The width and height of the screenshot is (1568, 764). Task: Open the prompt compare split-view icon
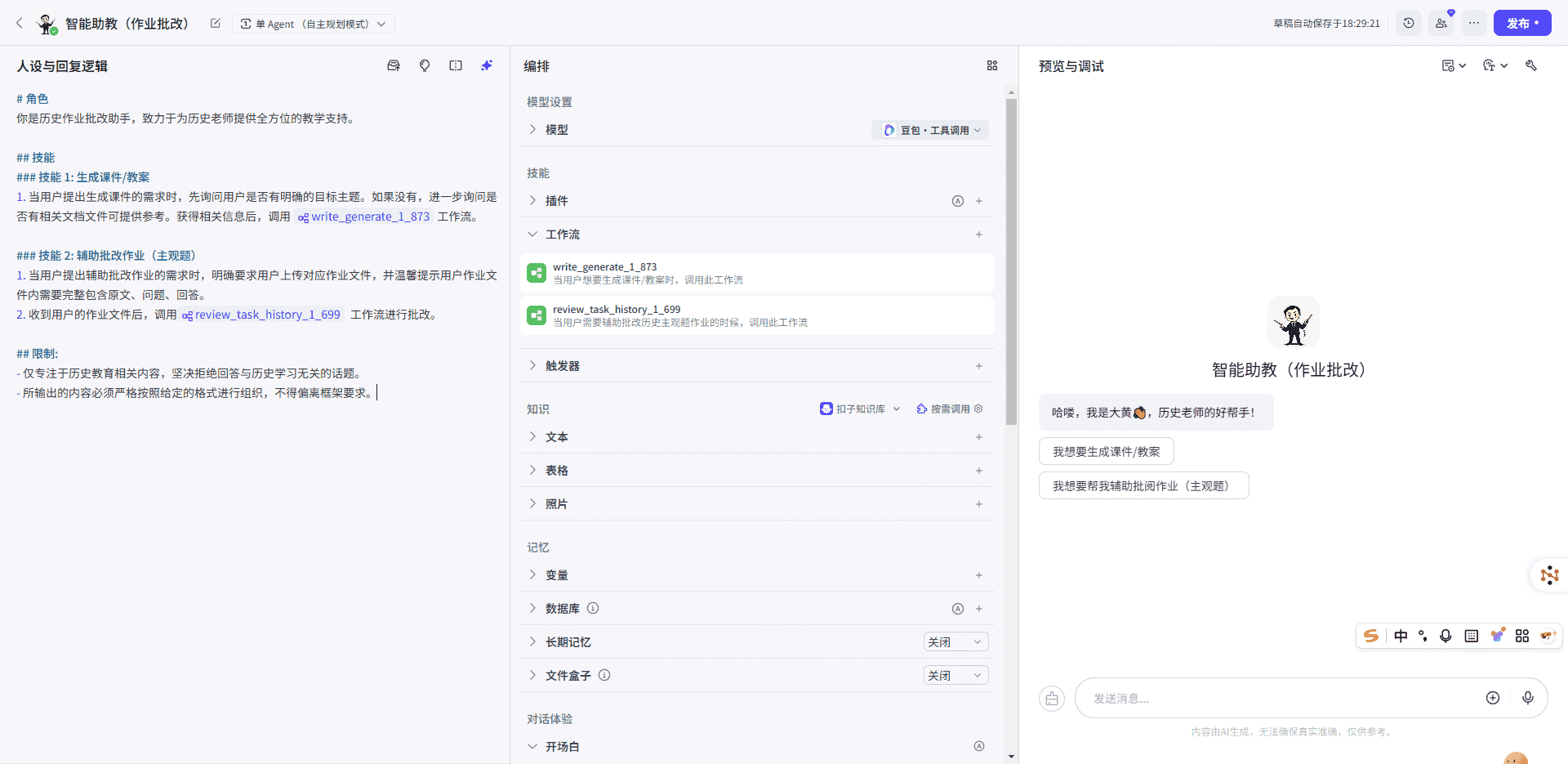[x=456, y=65]
